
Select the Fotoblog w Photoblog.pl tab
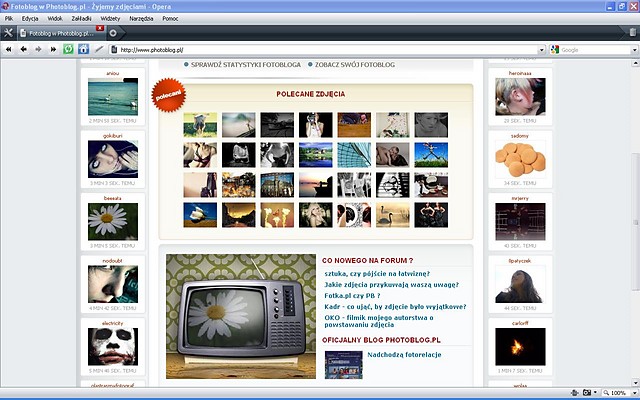coord(60,33)
